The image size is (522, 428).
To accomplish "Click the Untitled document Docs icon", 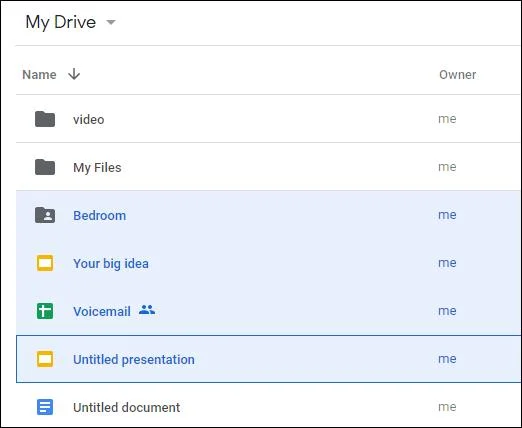I will [45, 407].
